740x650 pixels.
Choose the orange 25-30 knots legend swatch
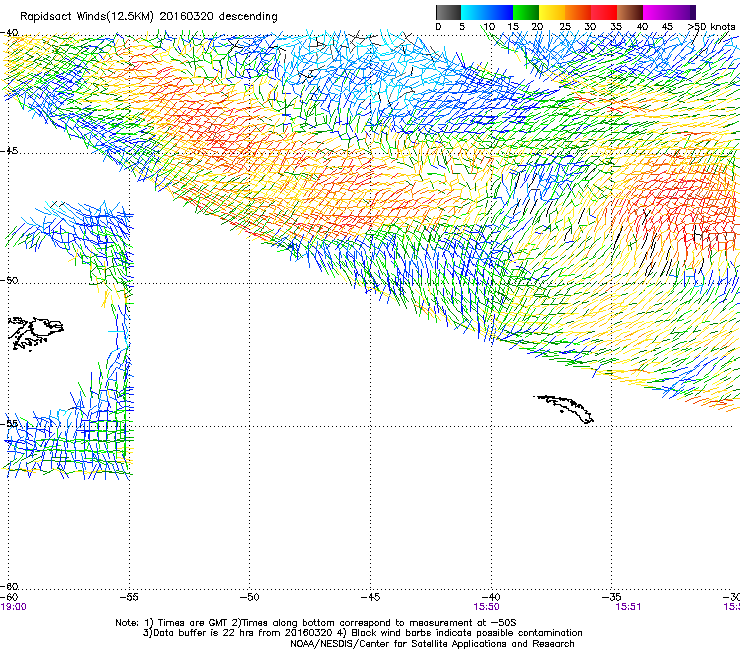coord(578,12)
